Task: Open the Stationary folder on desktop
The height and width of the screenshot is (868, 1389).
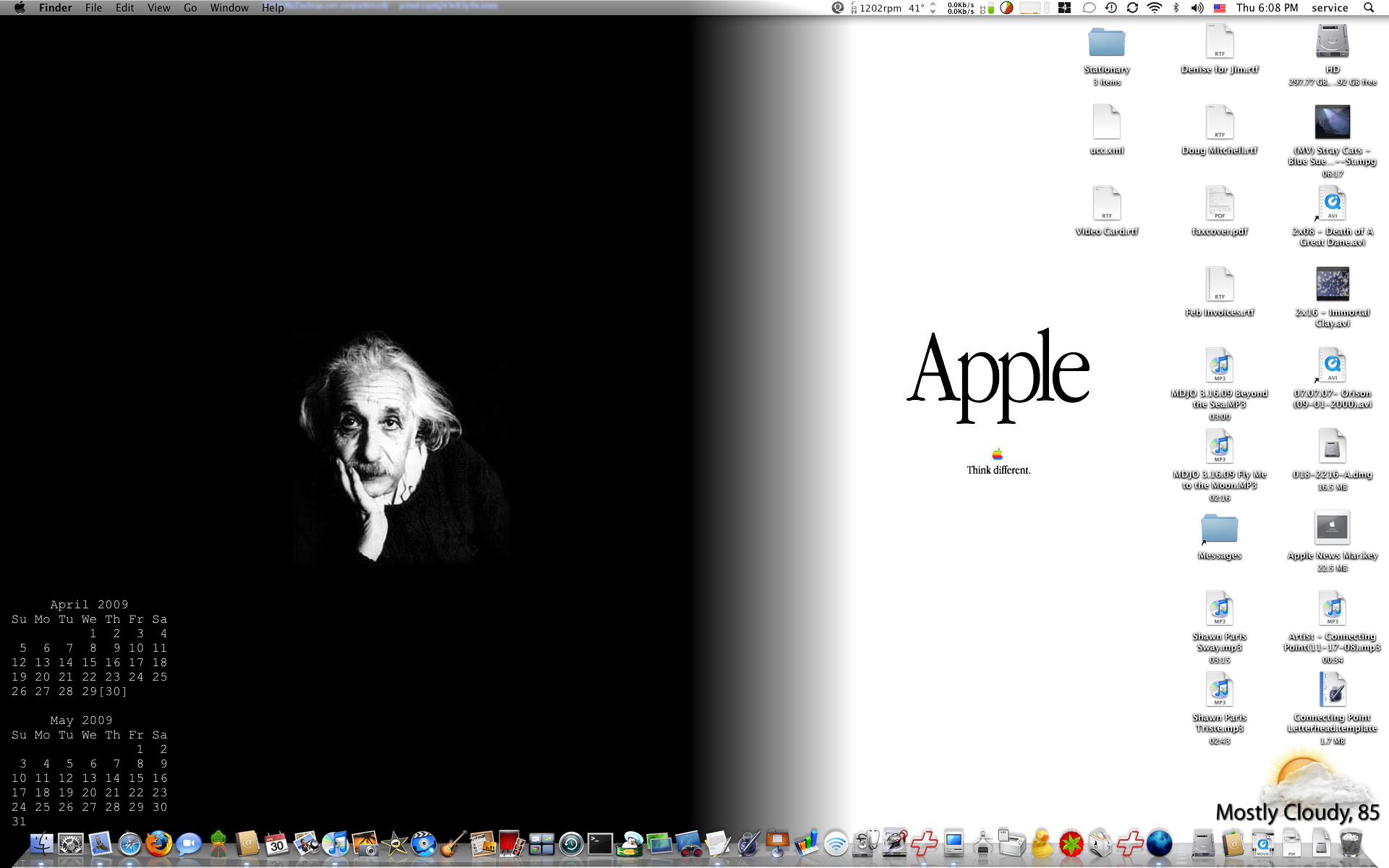Action: click(x=1107, y=42)
